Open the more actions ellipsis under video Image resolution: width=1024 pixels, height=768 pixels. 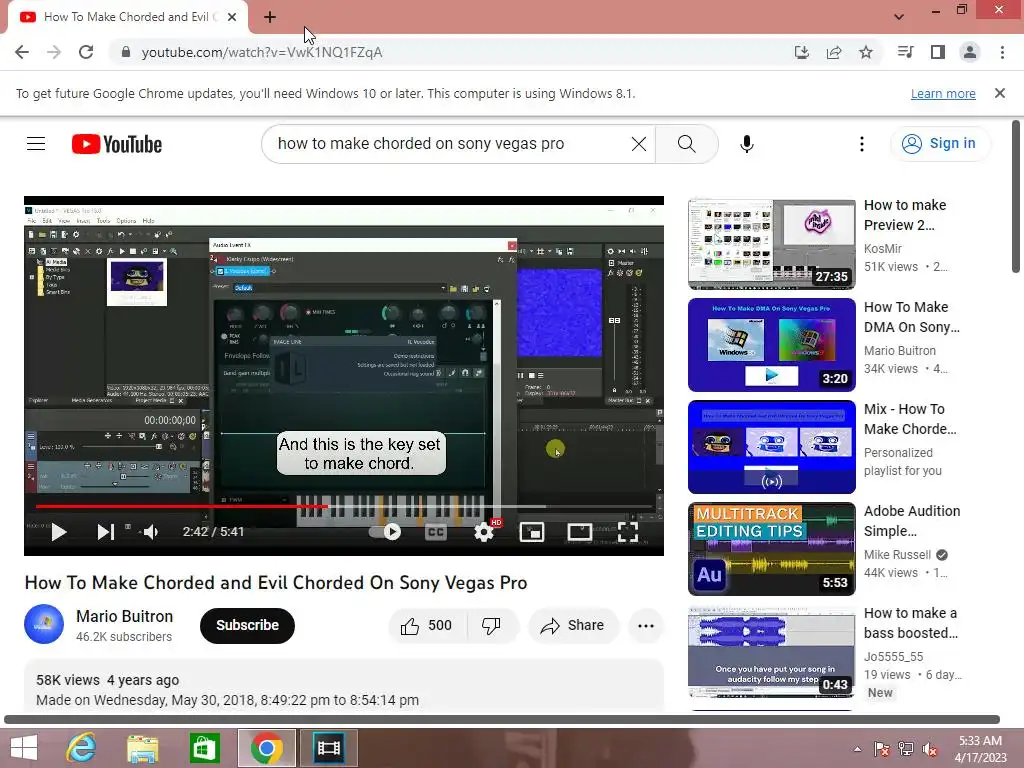tap(646, 626)
